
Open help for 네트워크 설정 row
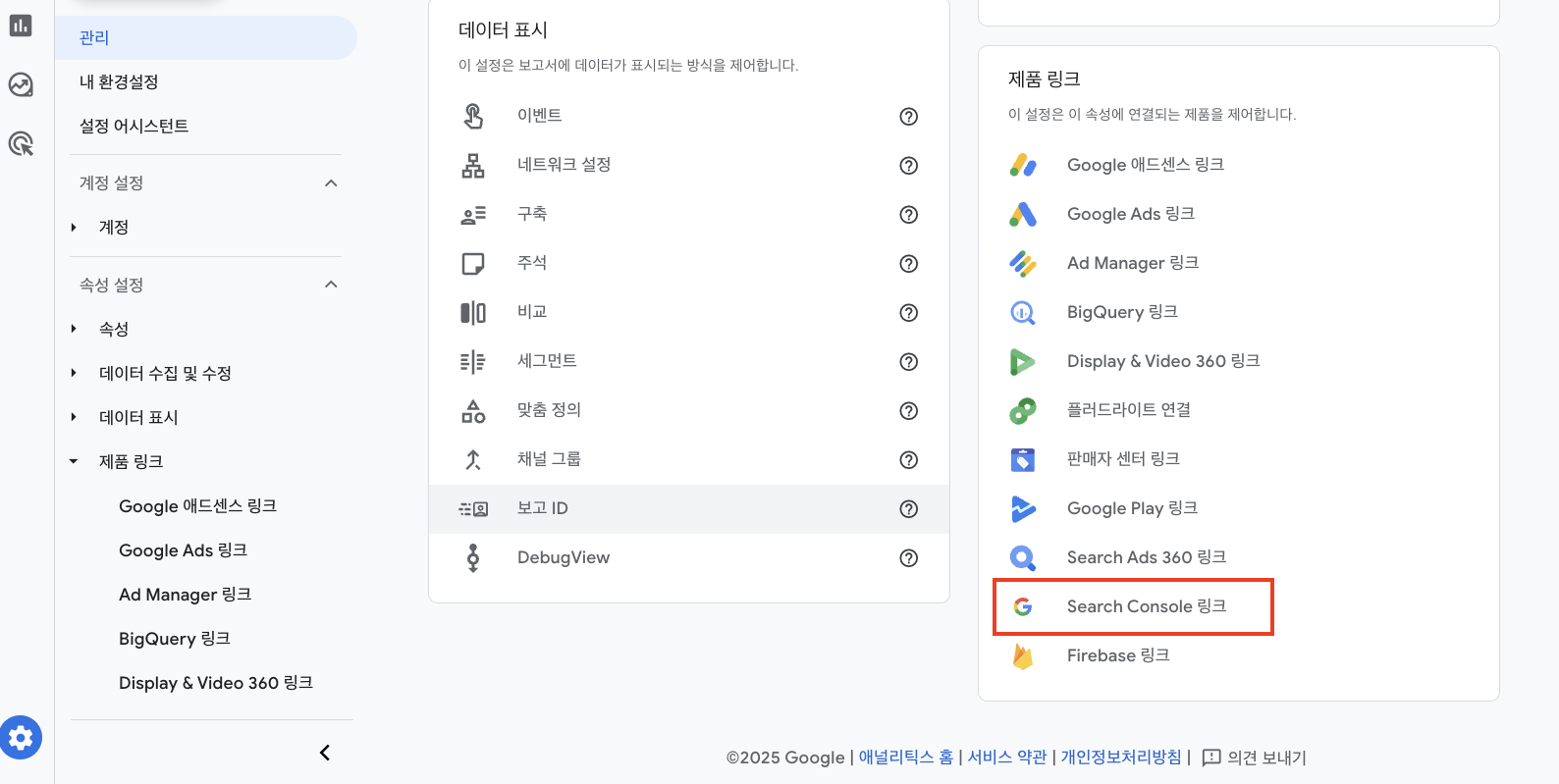pos(909,165)
